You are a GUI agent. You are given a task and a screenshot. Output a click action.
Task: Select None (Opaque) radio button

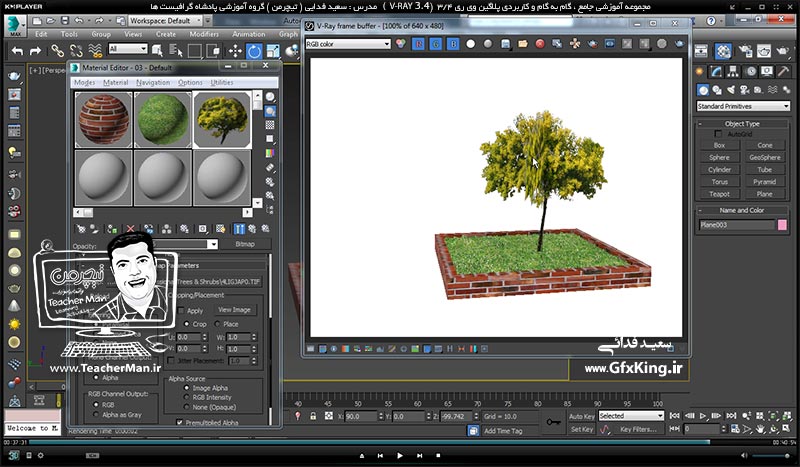tap(187, 407)
